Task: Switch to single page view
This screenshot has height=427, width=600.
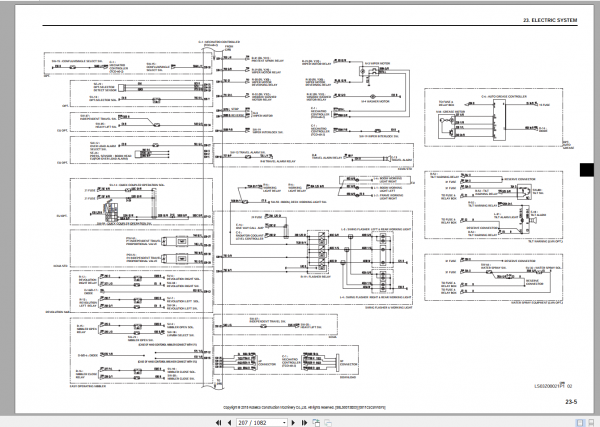Action: click(580, 422)
